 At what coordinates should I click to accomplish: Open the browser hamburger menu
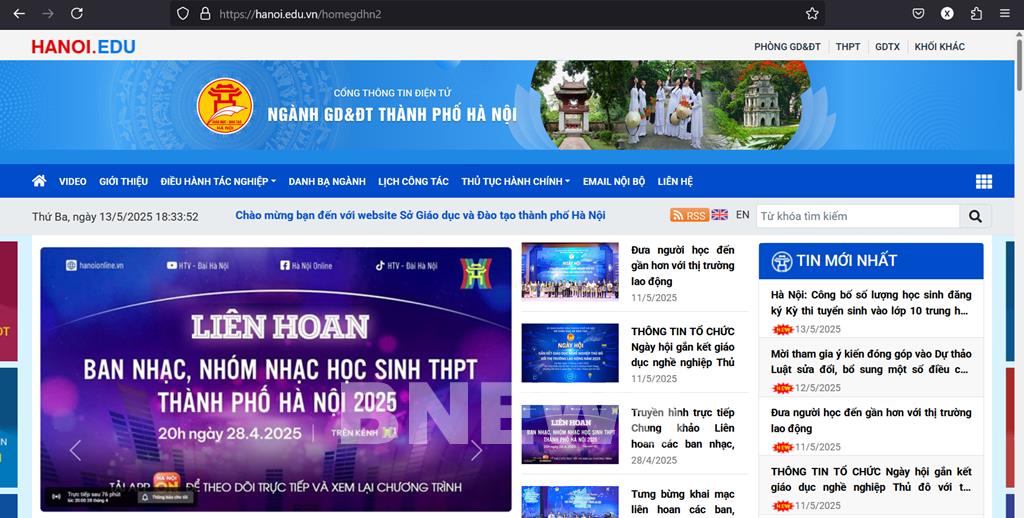click(x=1004, y=14)
